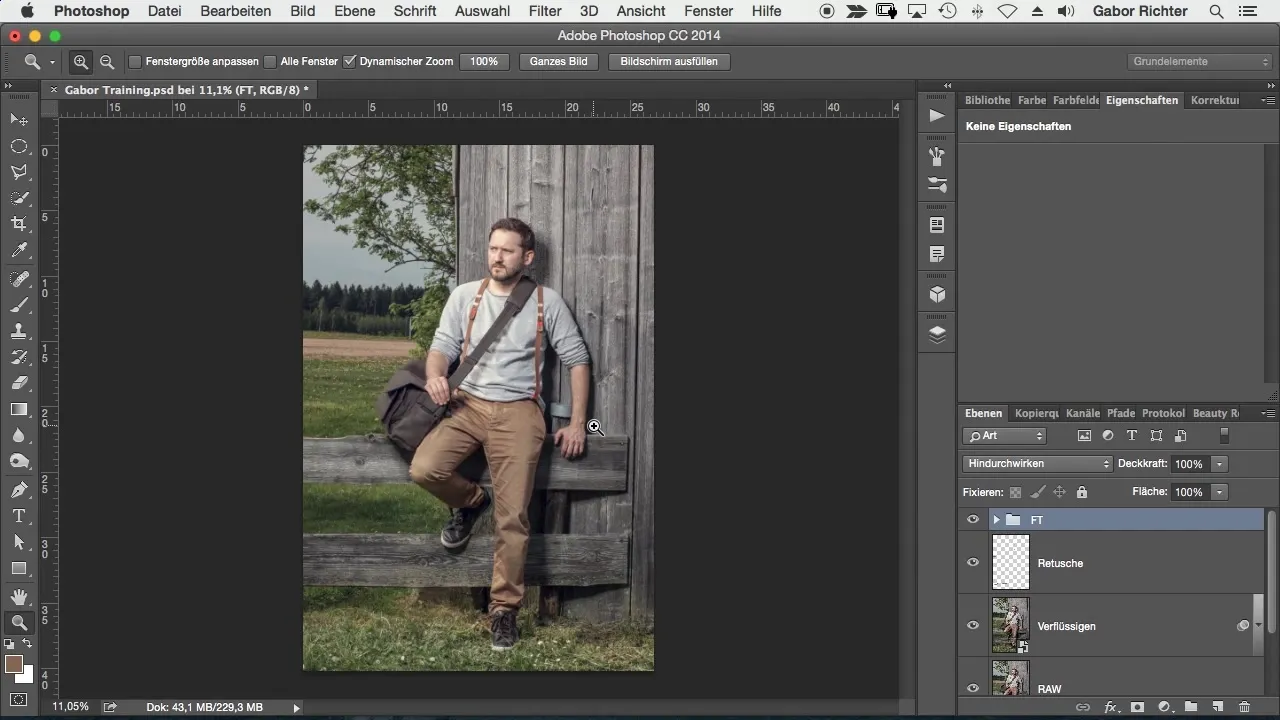
Task: Click the foreground color swatch
Action: click(13, 664)
